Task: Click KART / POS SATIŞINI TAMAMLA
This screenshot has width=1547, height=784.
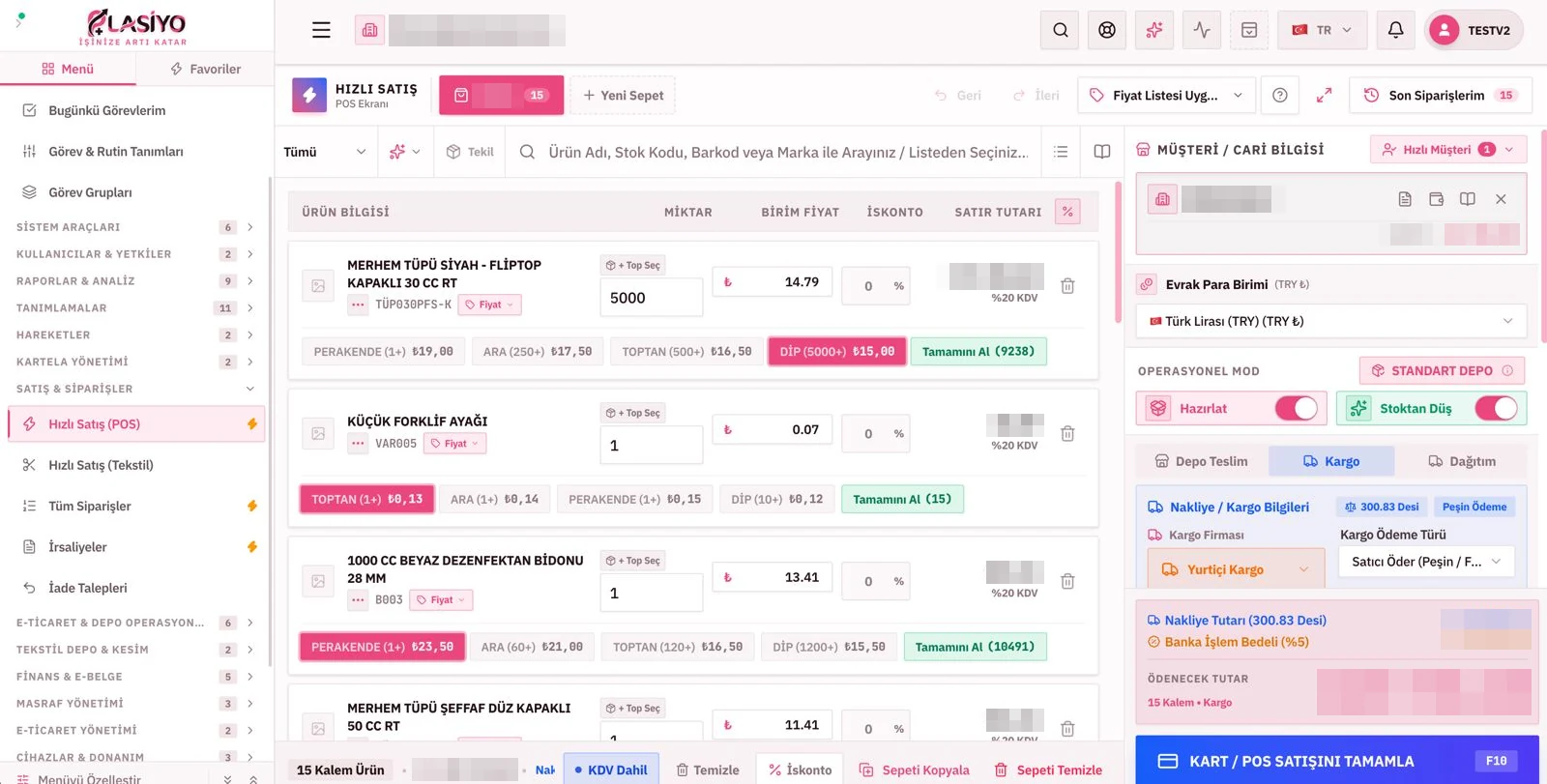Action: point(1337,761)
